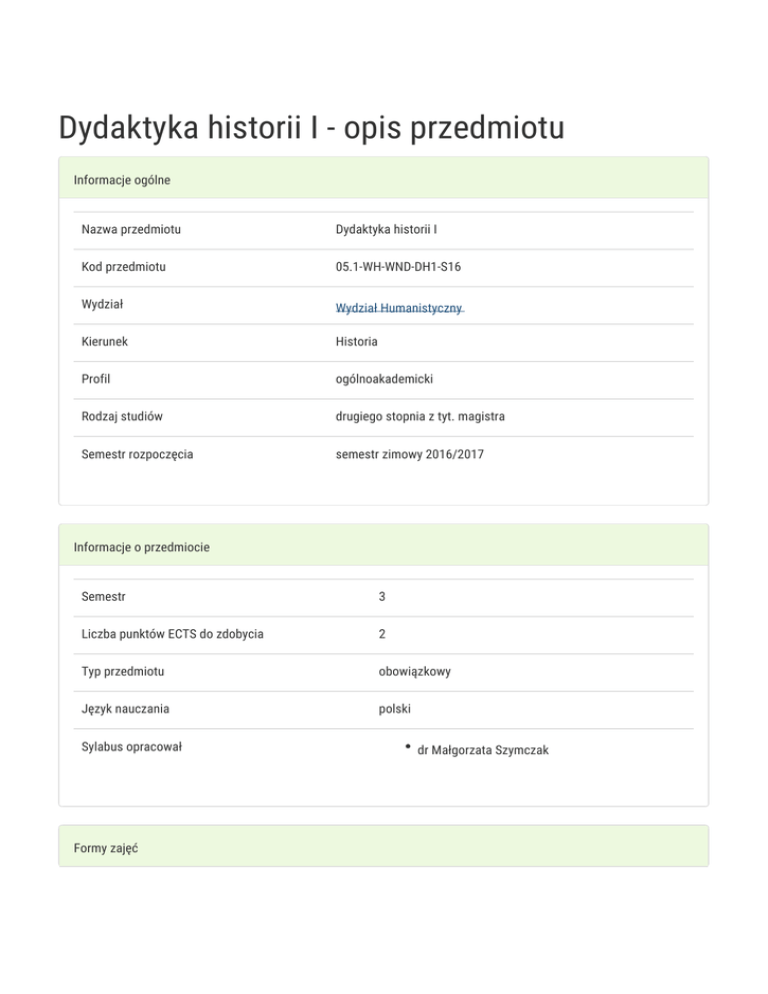Click the "Semestr rozpoczęcia" row label

click(x=138, y=454)
